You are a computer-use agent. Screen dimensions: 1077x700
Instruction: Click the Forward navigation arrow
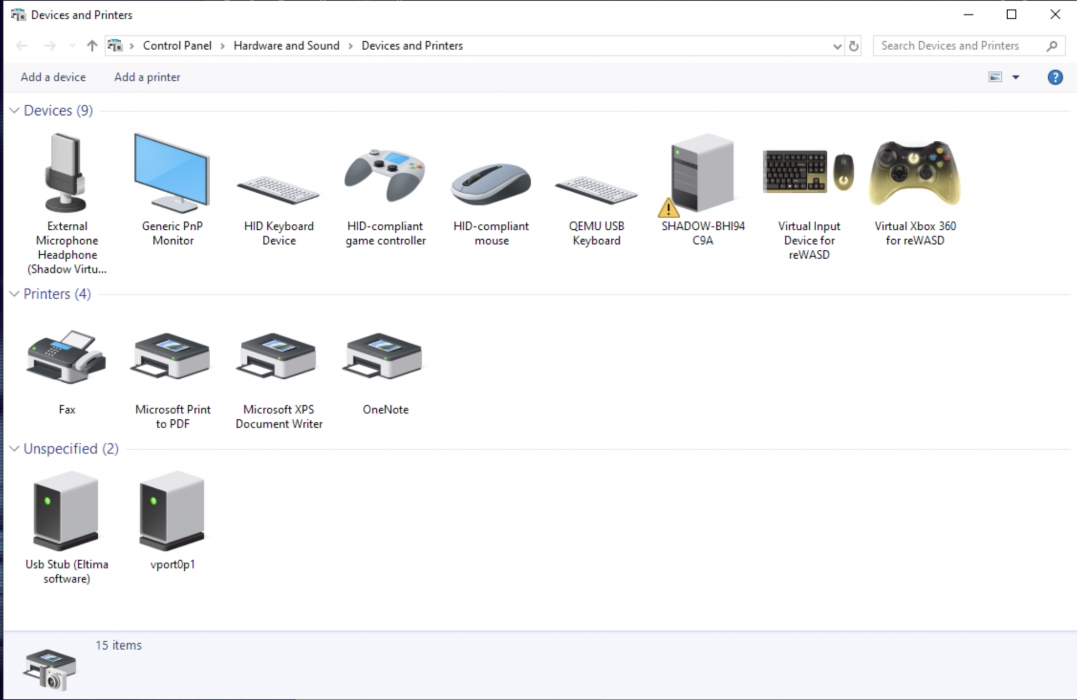[x=50, y=45]
